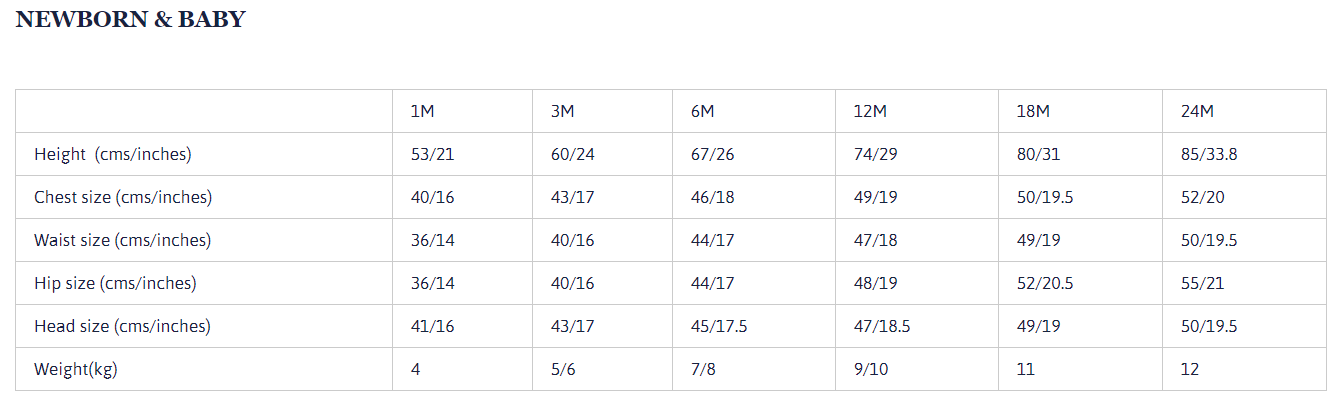This screenshot has height=415, width=1339.
Task: Select the Head size row label
Action: point(122,326)
